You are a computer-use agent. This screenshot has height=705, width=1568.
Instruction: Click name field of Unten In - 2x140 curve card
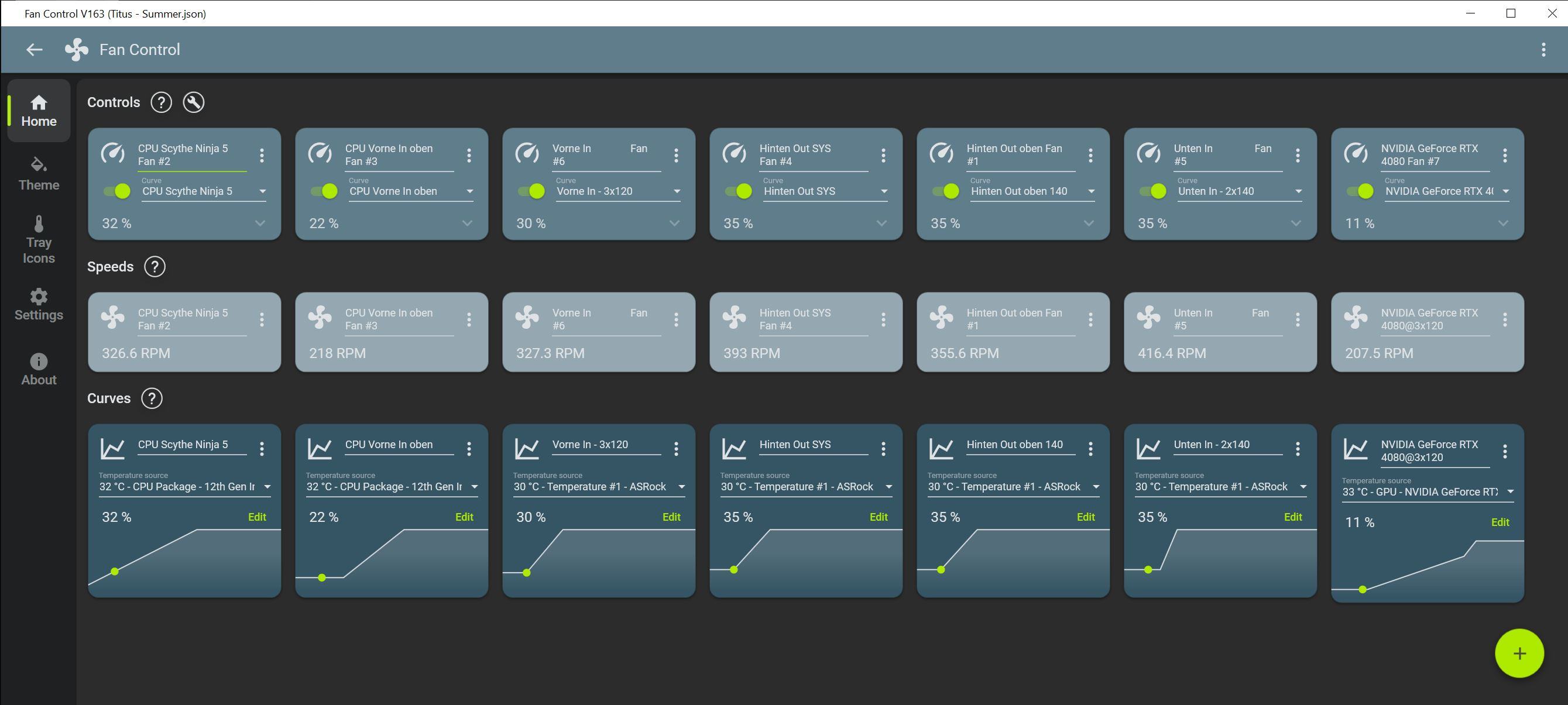[x=1227, y=445]
